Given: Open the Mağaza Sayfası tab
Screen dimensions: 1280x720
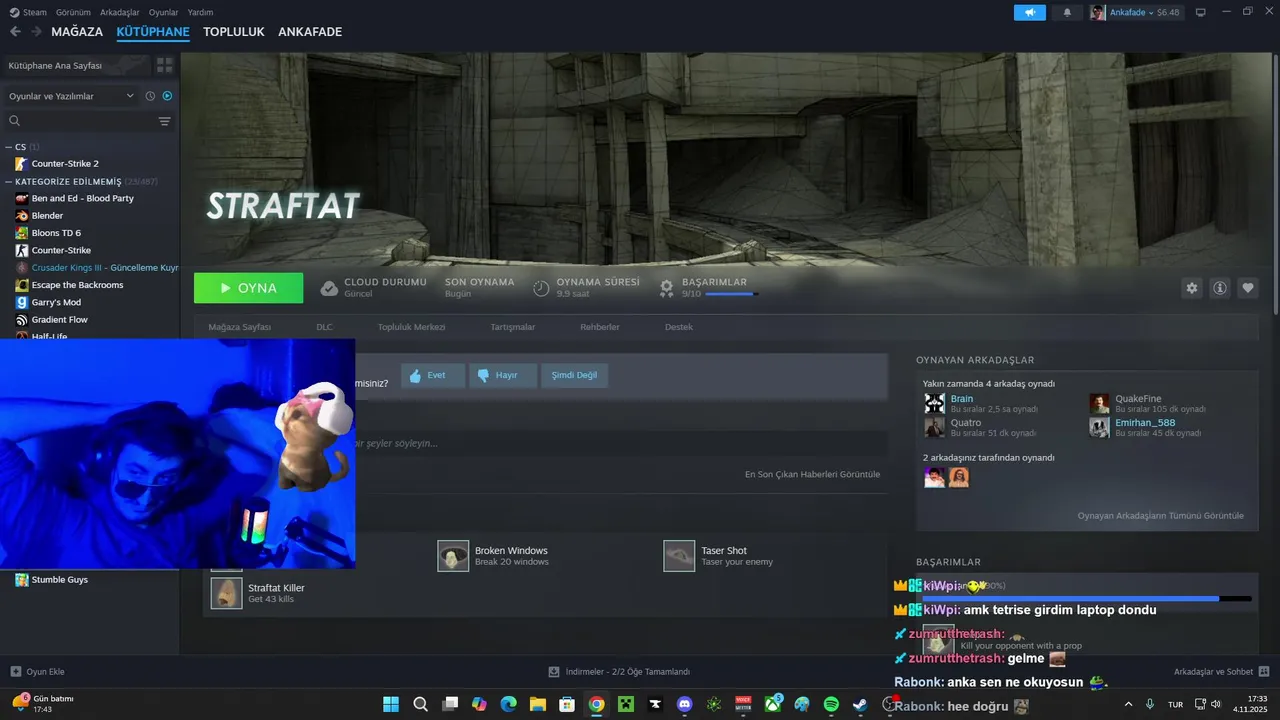Looking at the screenshot, I should coord(240,327).
